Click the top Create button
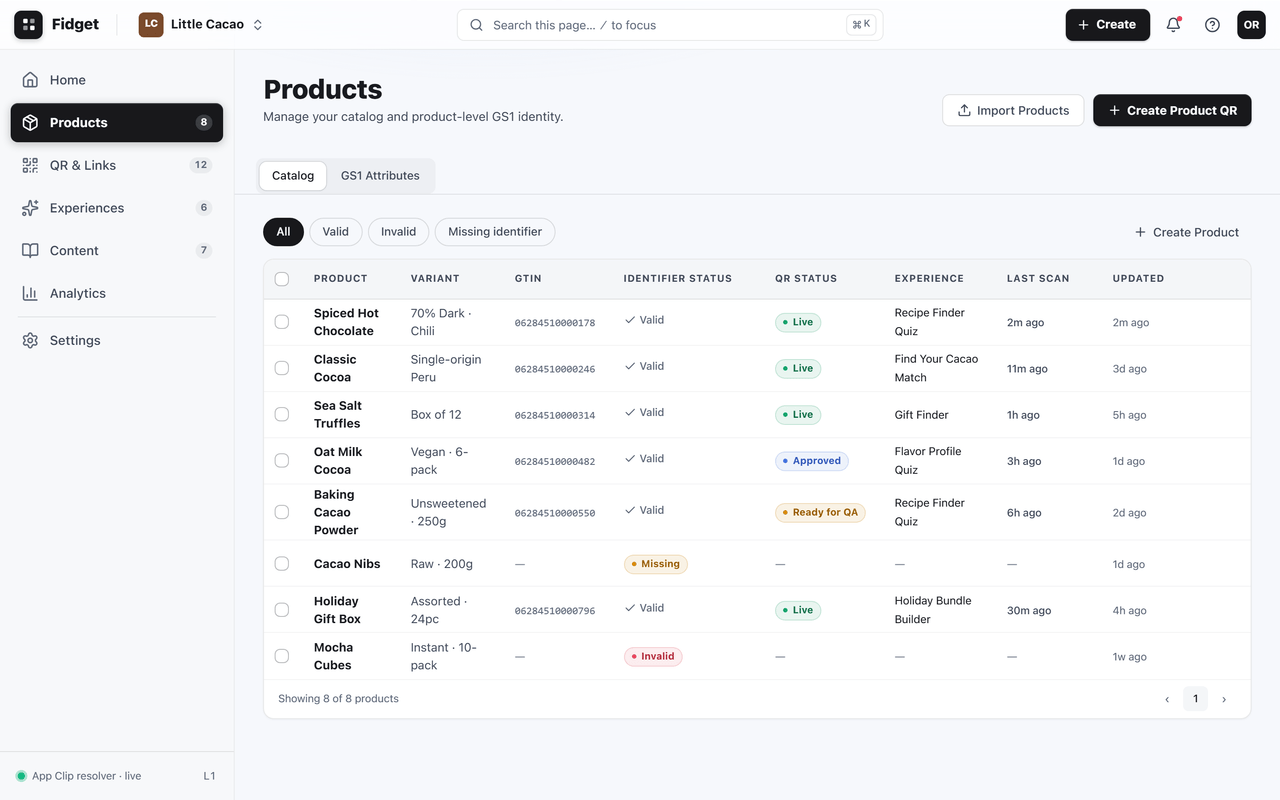The image size is (1280, 800). point(1107,25)
